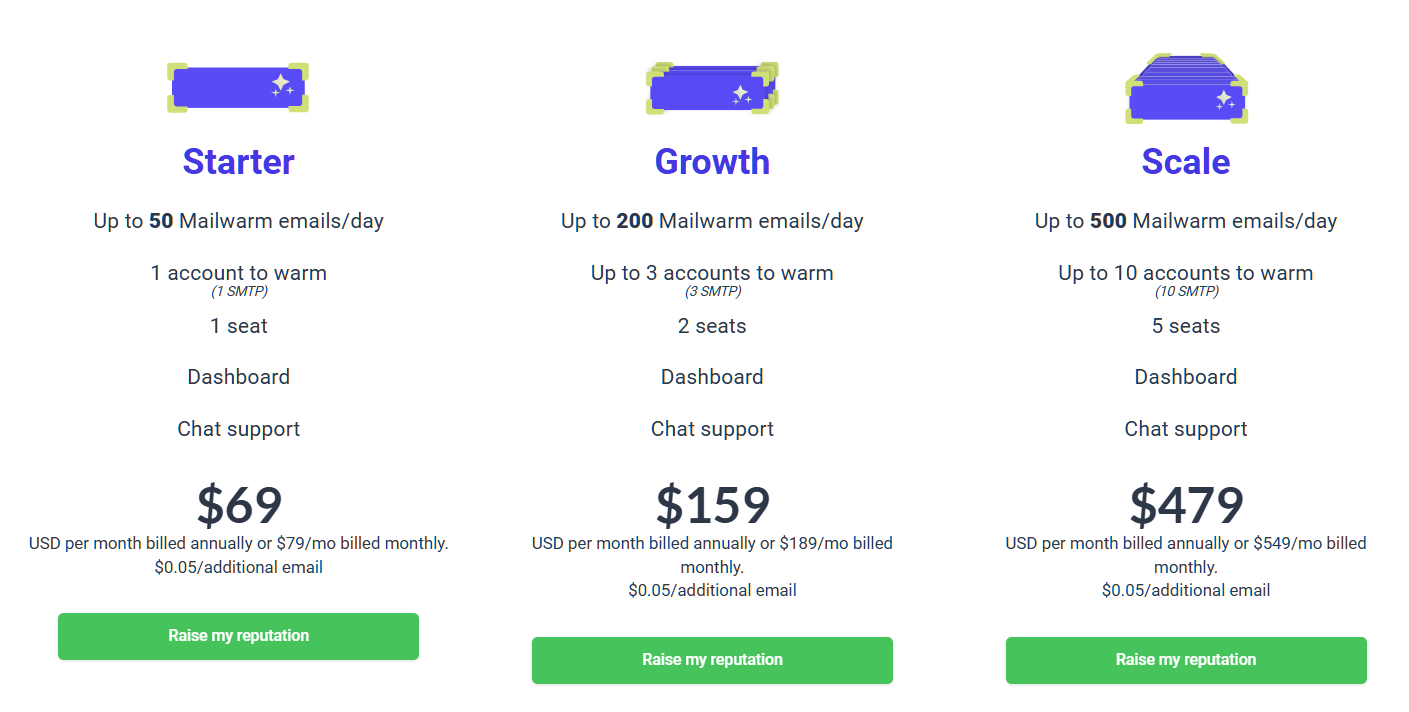The height and width of the screenshot is (712, 1409).
Task: Select the Starter plan heading
Action: click(238, 162)
